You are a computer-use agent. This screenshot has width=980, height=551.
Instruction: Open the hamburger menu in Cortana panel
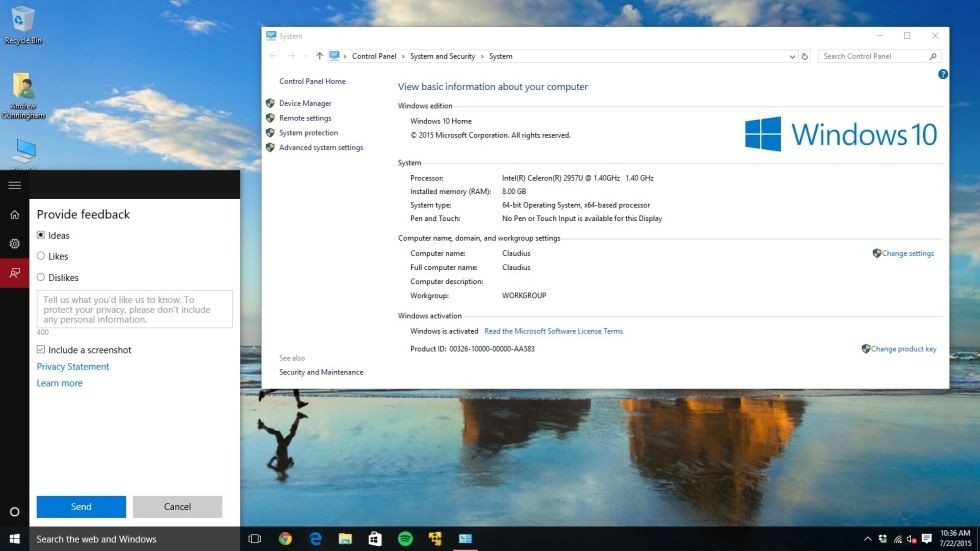(14, 185)
